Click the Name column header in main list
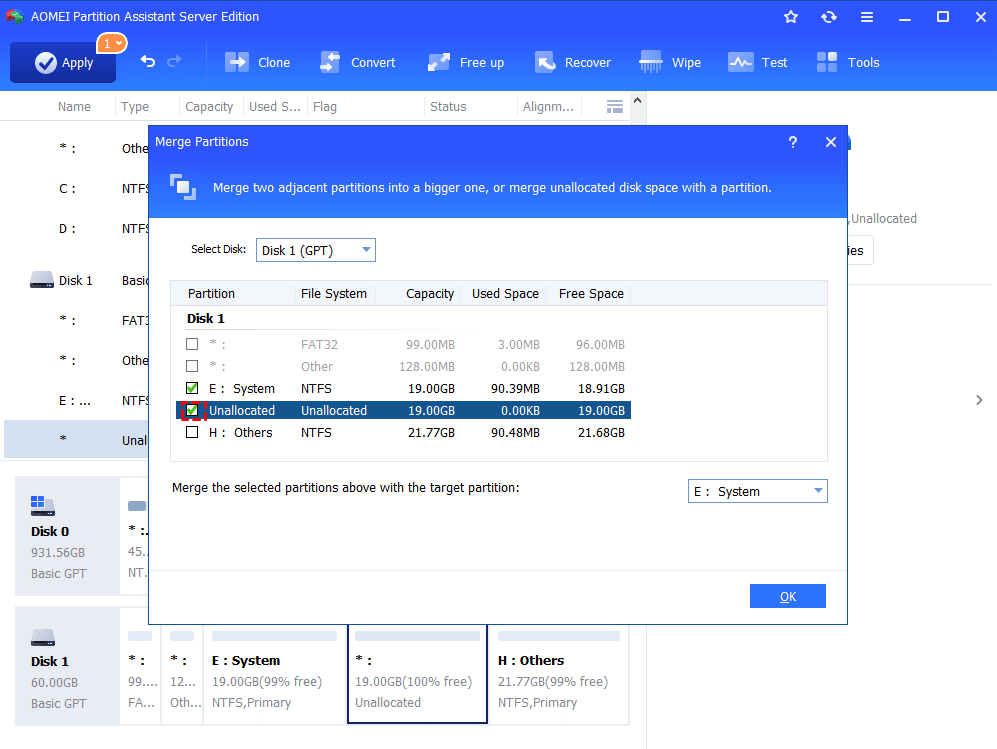Image resolution: width=997 pixels, height=749 pixels. coord(74,107)
